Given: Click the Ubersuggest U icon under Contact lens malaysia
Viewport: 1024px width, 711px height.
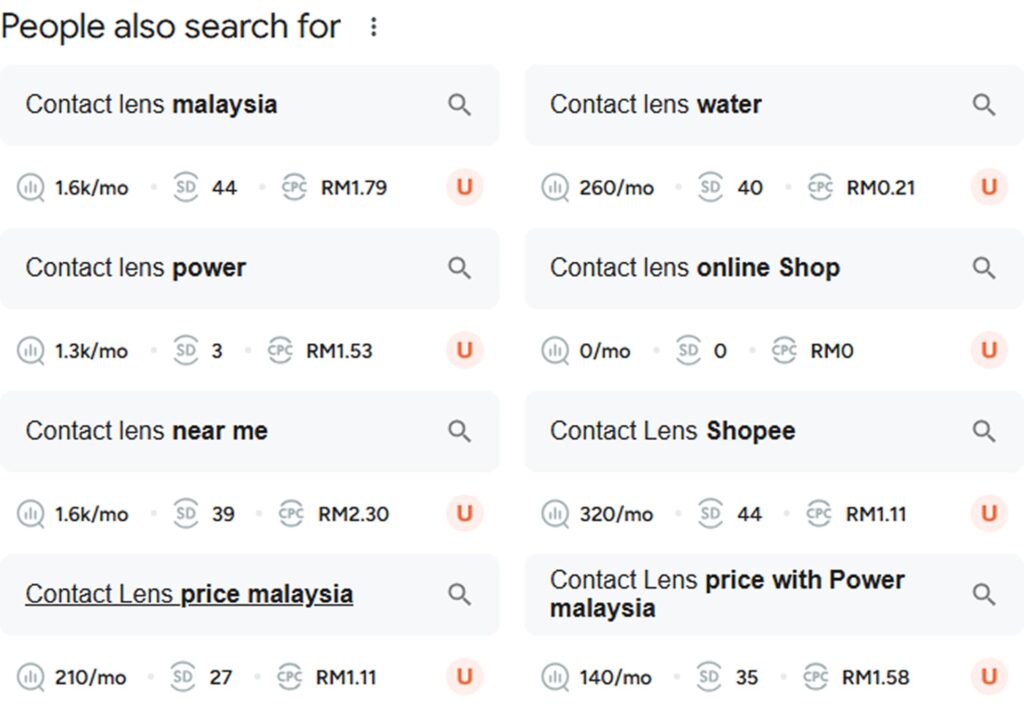Looking at the screenshot, I should 464,187.
